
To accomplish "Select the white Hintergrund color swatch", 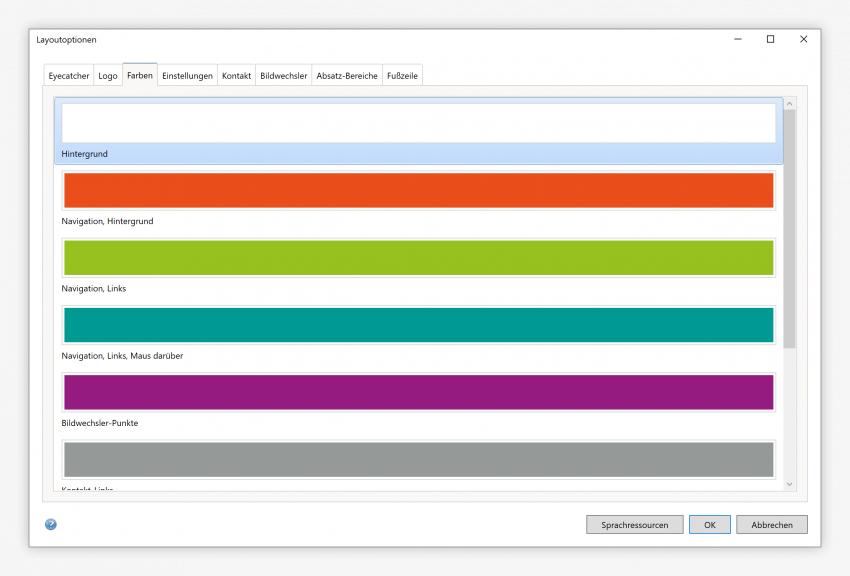I will (418, 123).
